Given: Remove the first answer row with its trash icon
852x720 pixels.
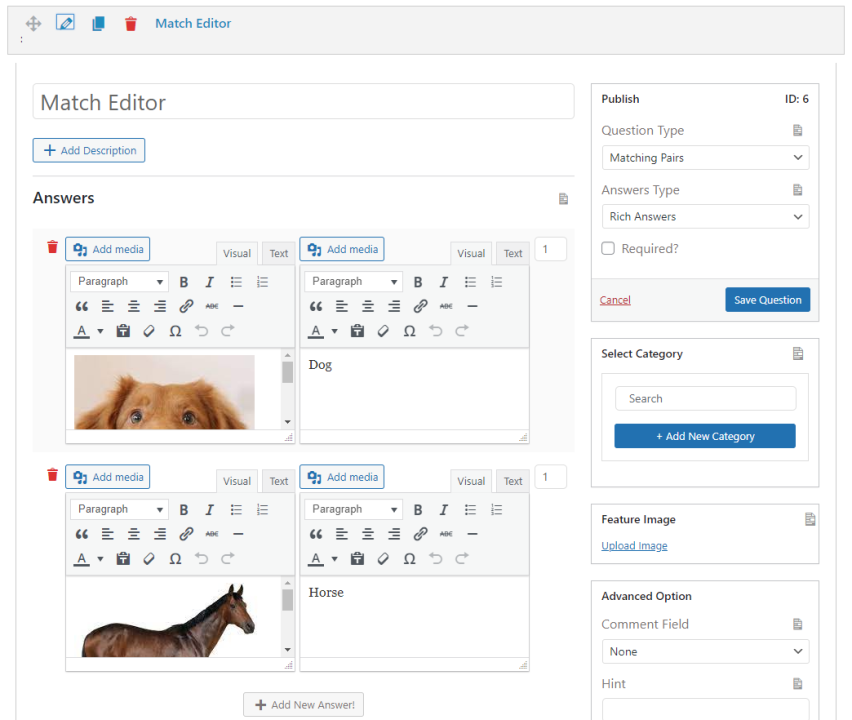Looking at the screenshot, I should (52, 246).
